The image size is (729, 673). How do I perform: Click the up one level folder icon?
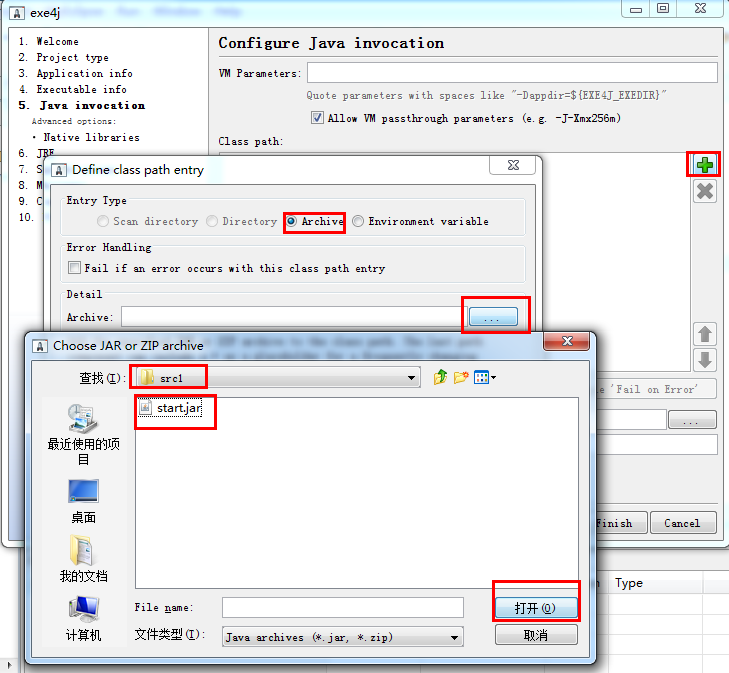tap(440, 377)
